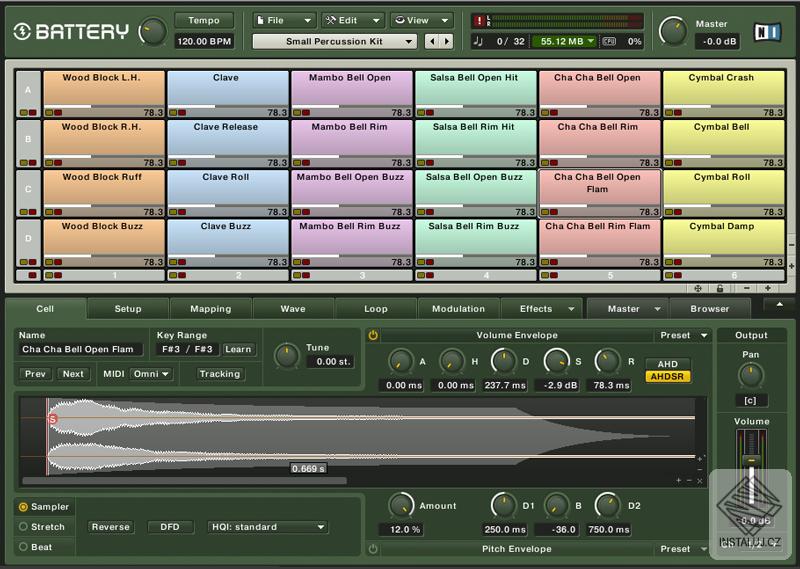Viewport: 800px width, 569px height.
Task: Collapse the edit pane with up arrow
Action: tap(779, 305)
